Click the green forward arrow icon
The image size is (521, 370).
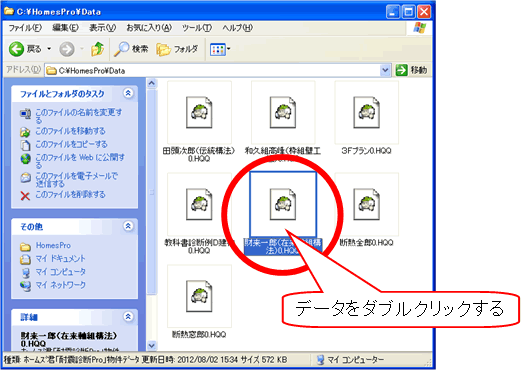(401, 70)
